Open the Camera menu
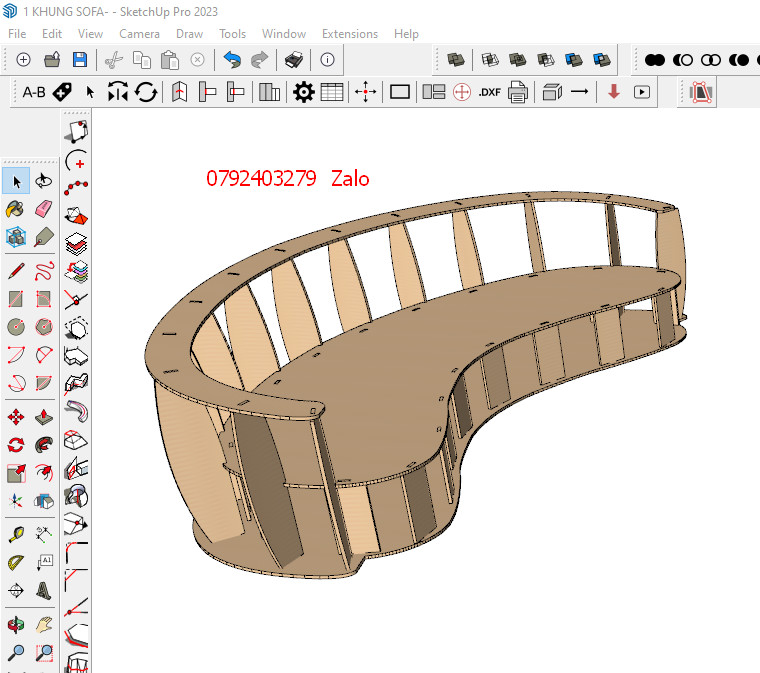 pos(139,33)
